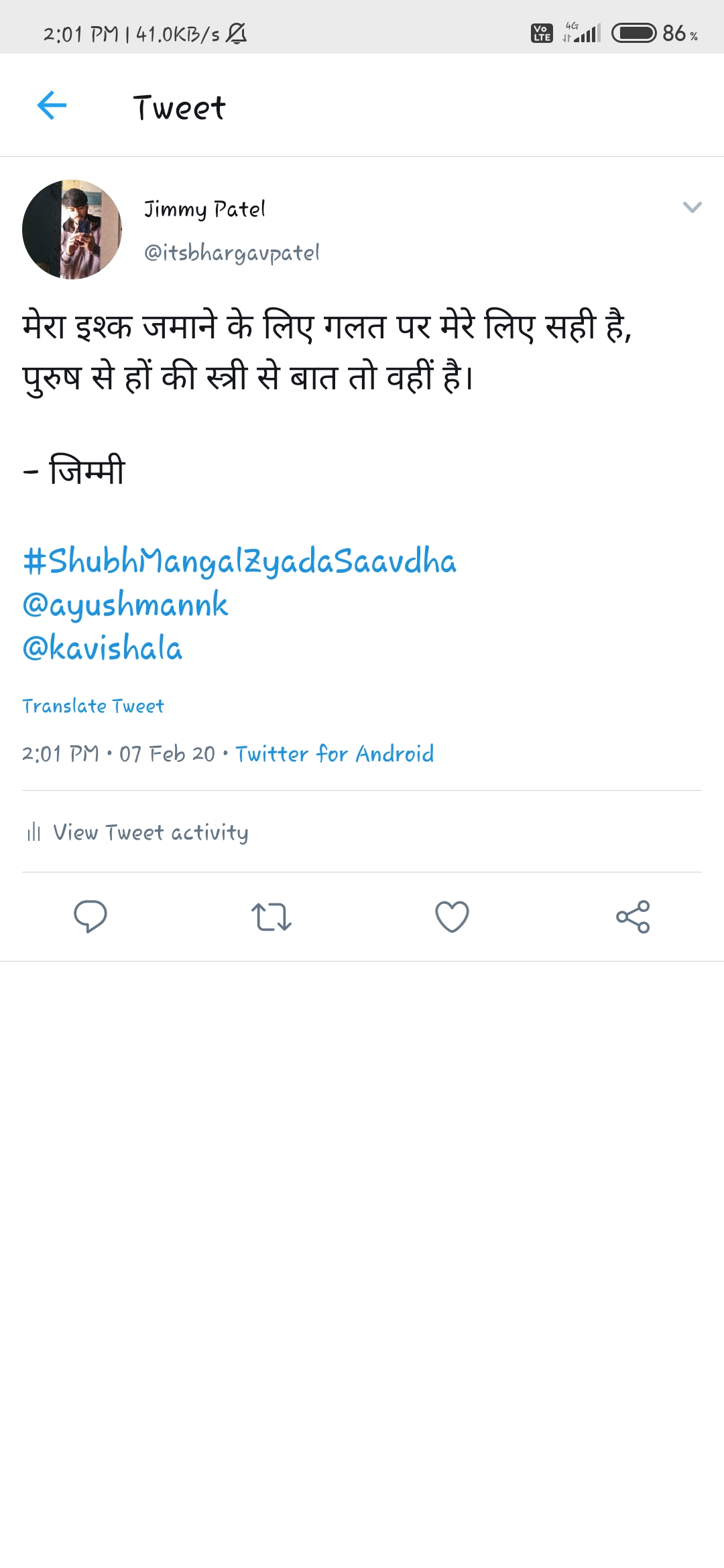This screenshot has height=1568, width=724.
Task: Tap the back arrow icon
Action: click(x=52, y=106)
